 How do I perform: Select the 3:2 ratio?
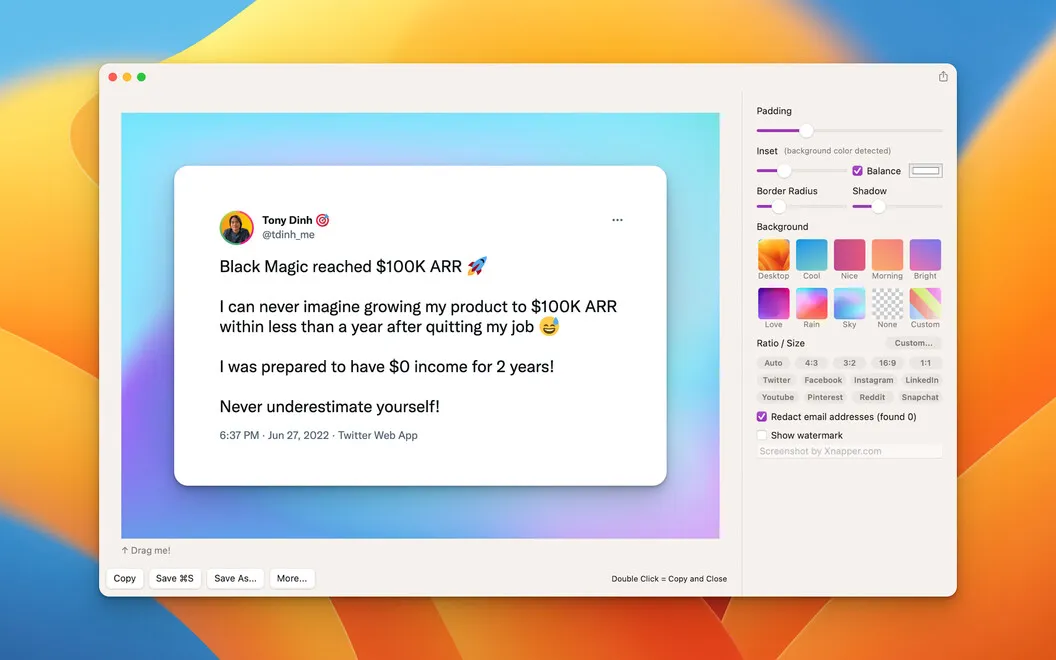pos(849,363)
